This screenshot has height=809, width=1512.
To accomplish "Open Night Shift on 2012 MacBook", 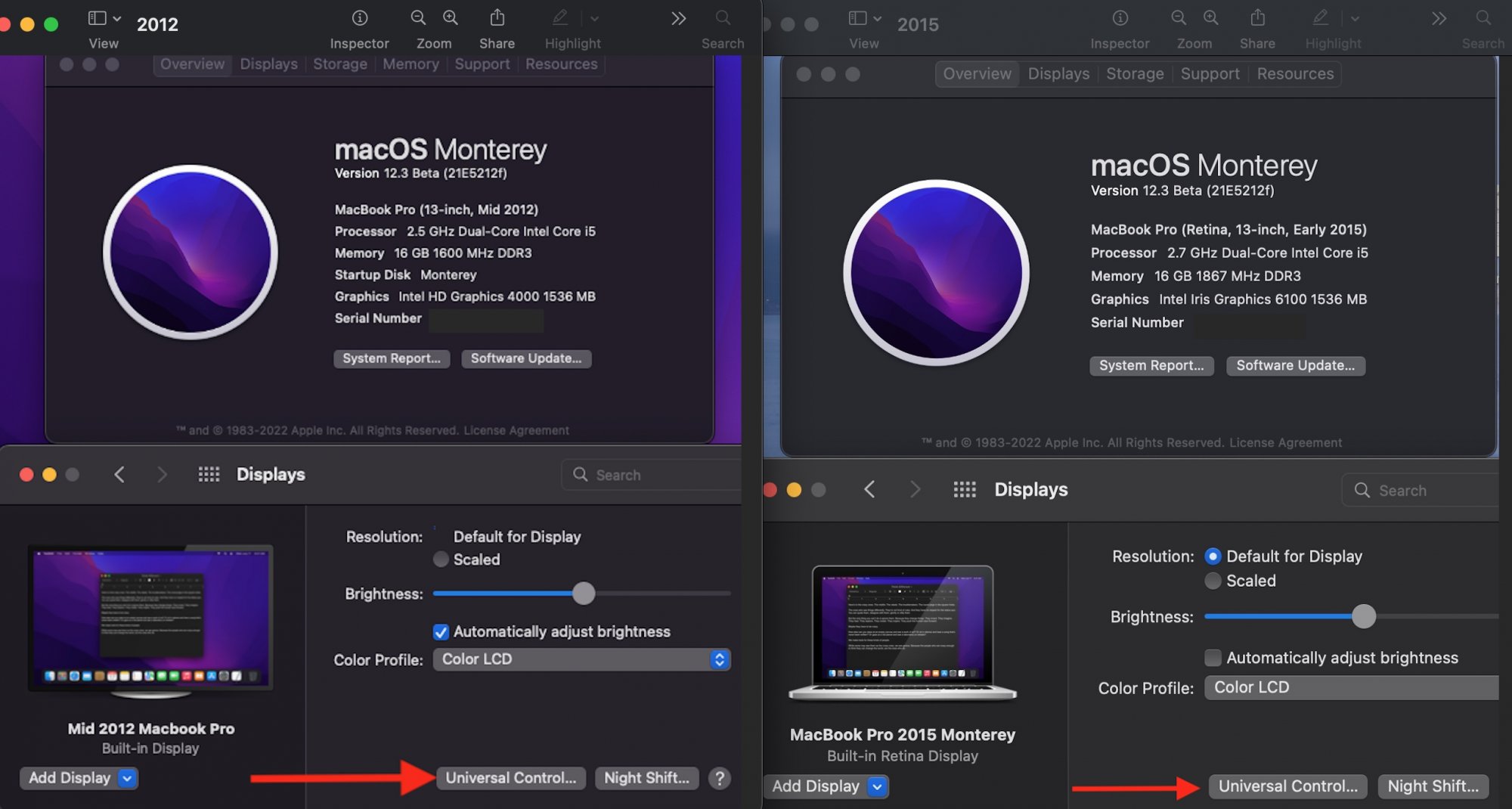I will pos(646,778).
